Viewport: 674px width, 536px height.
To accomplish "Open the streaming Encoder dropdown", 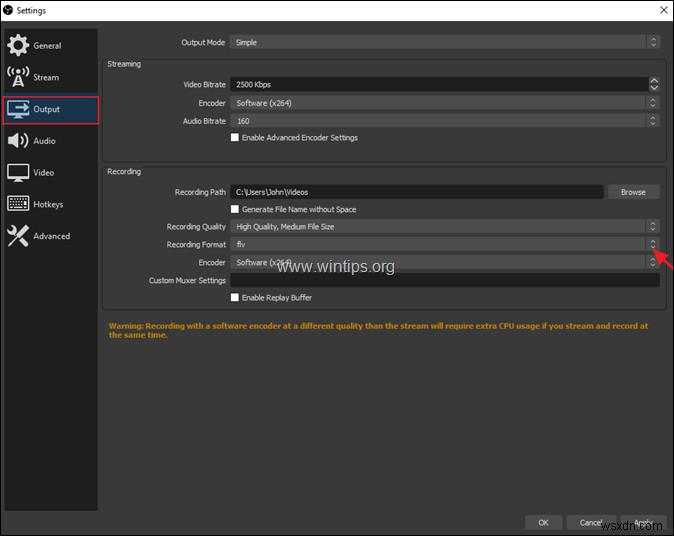I will tap(444, 103).
